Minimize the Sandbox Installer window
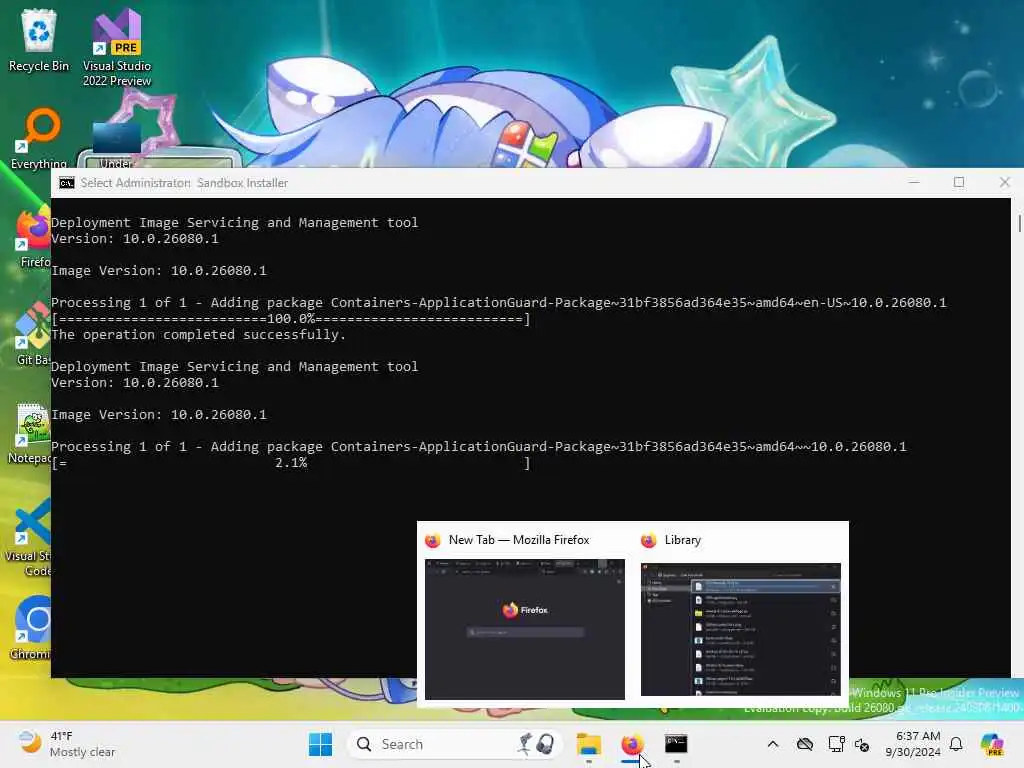 [914, 182]
